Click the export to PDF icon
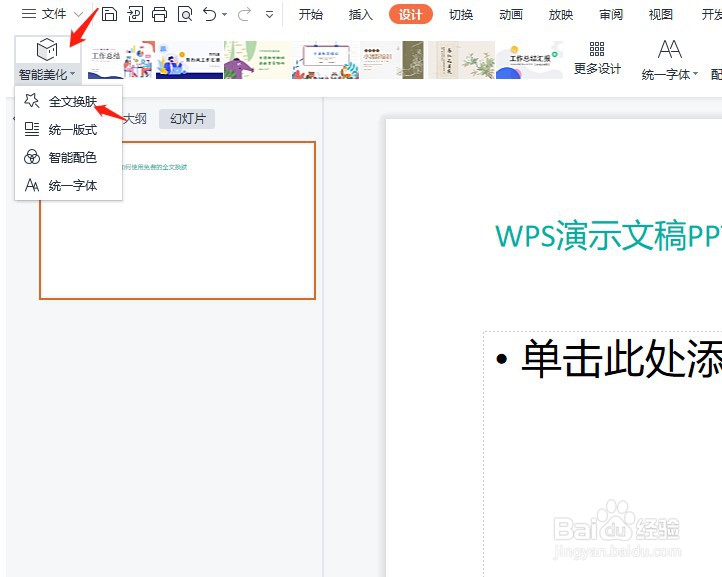 pyautogui.click(x=135, y=14)
